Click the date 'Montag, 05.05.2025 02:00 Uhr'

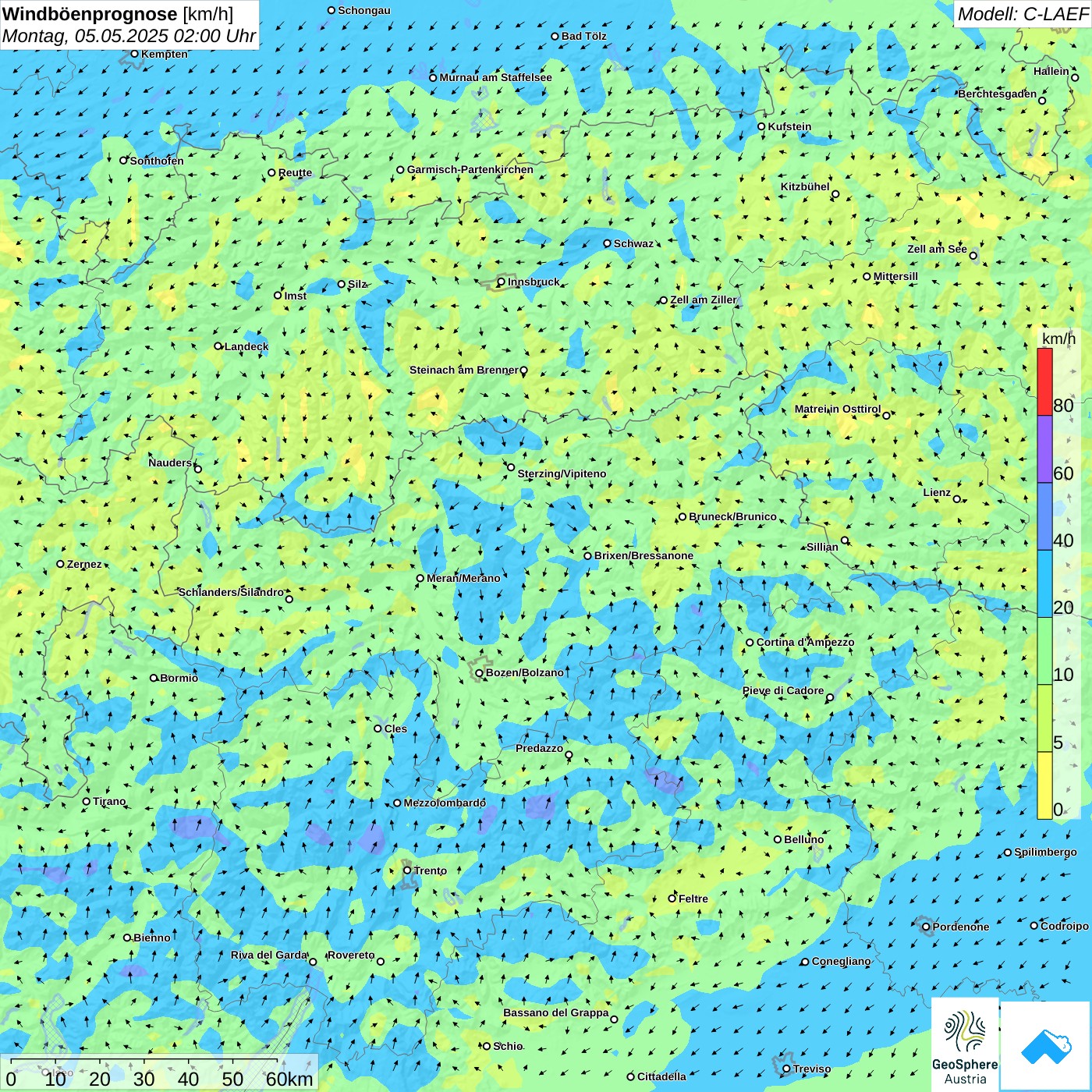pyautogui.click(x=129, y=36)
